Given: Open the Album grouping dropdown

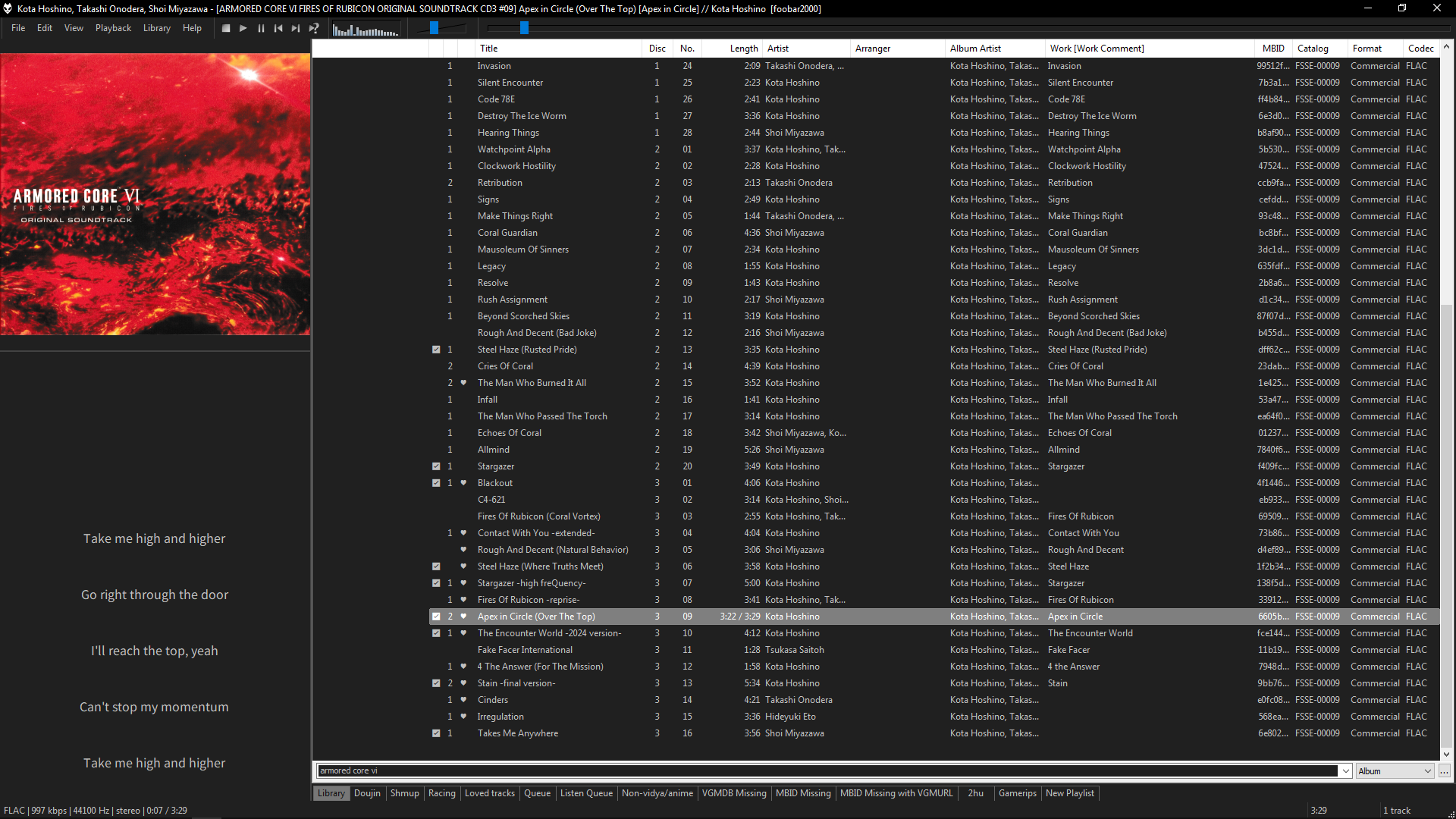Looking at the screenshot, I should [x=1395, y=771].
